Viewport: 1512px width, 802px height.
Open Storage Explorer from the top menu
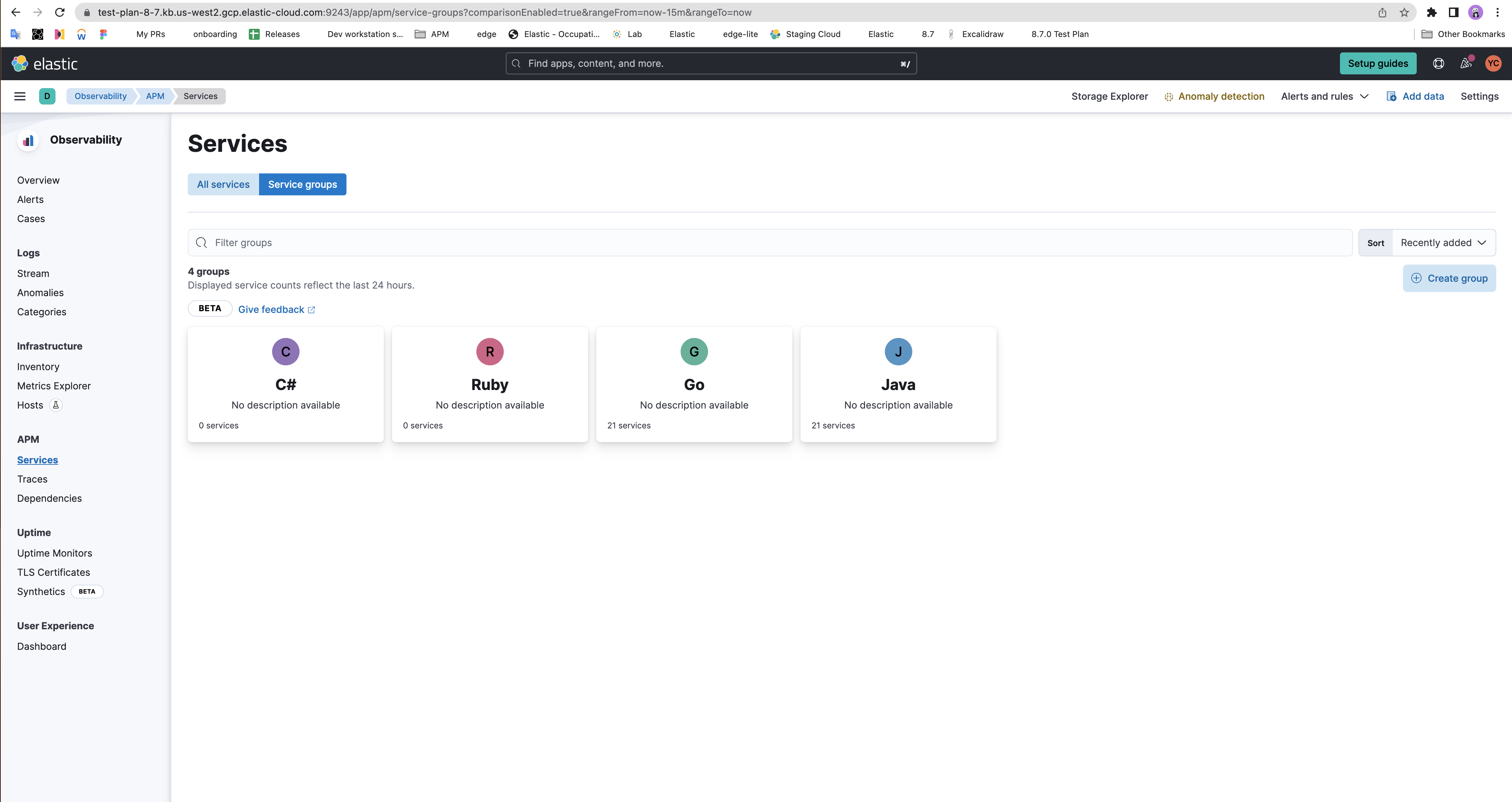click(x=1109, y=96)
